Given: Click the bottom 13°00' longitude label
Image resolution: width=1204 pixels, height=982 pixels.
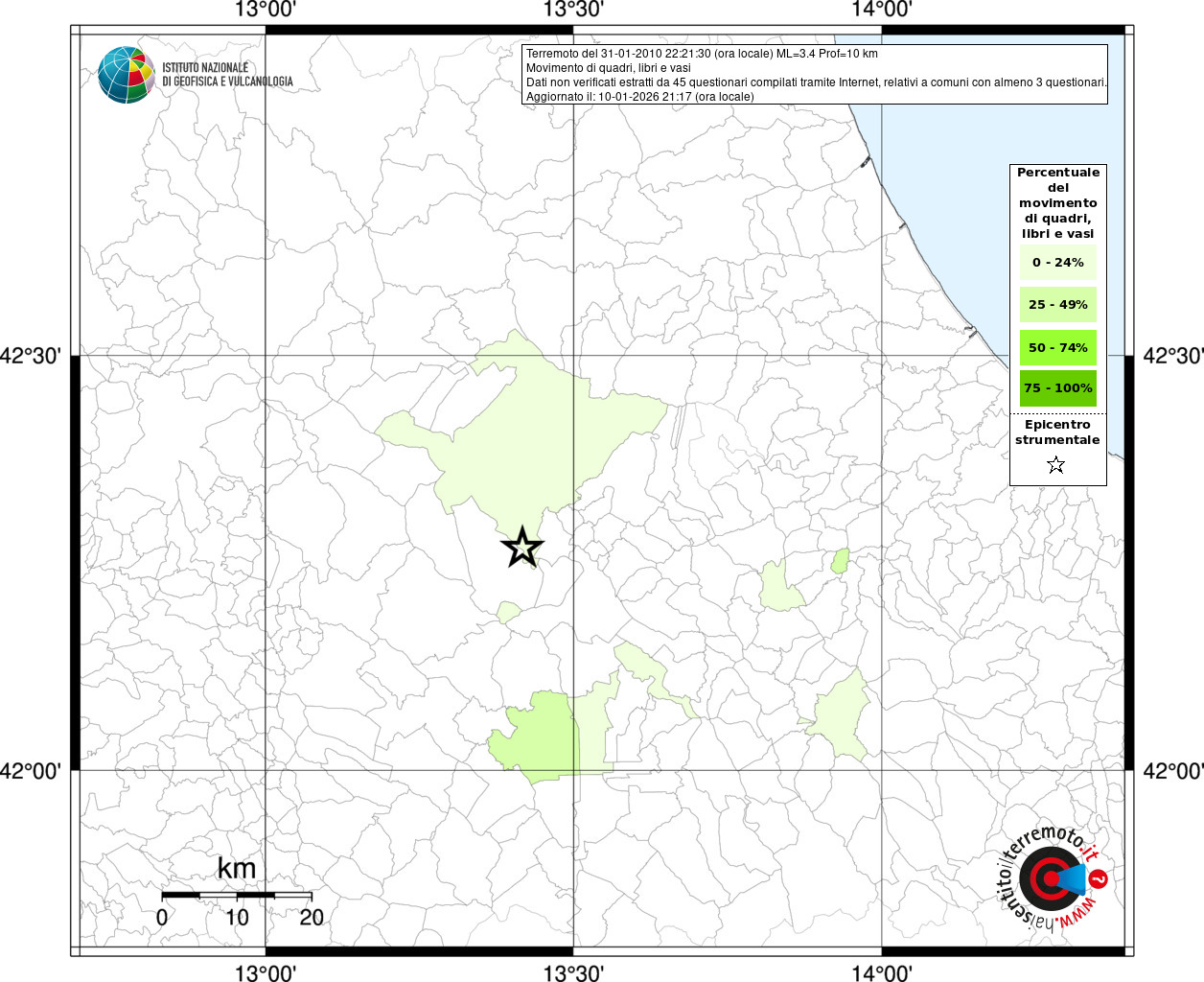Looking at the screenshot, I should [x=266, y=973].
